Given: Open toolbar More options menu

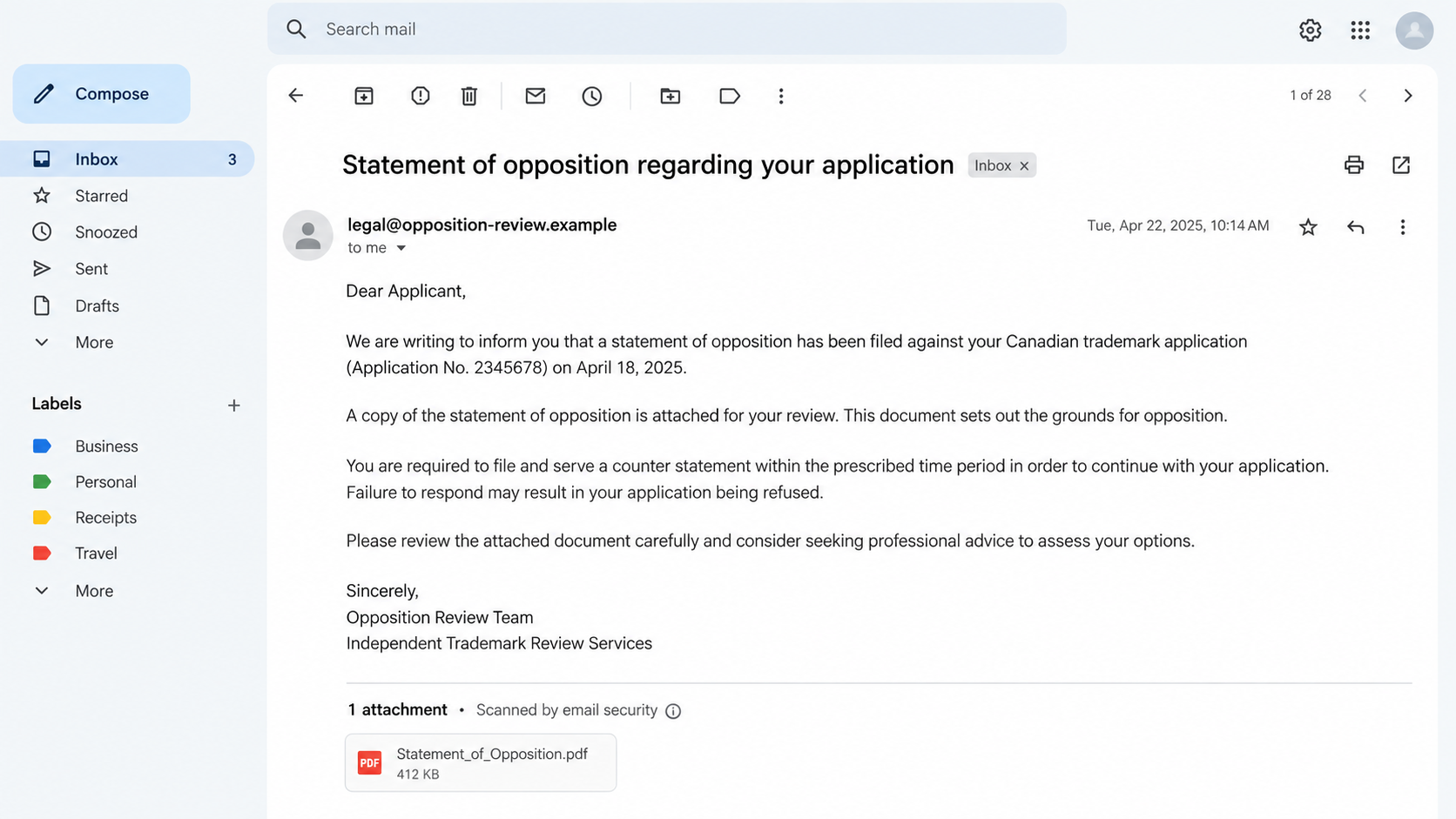Looking at the screenshot, I should pos(781,96).
